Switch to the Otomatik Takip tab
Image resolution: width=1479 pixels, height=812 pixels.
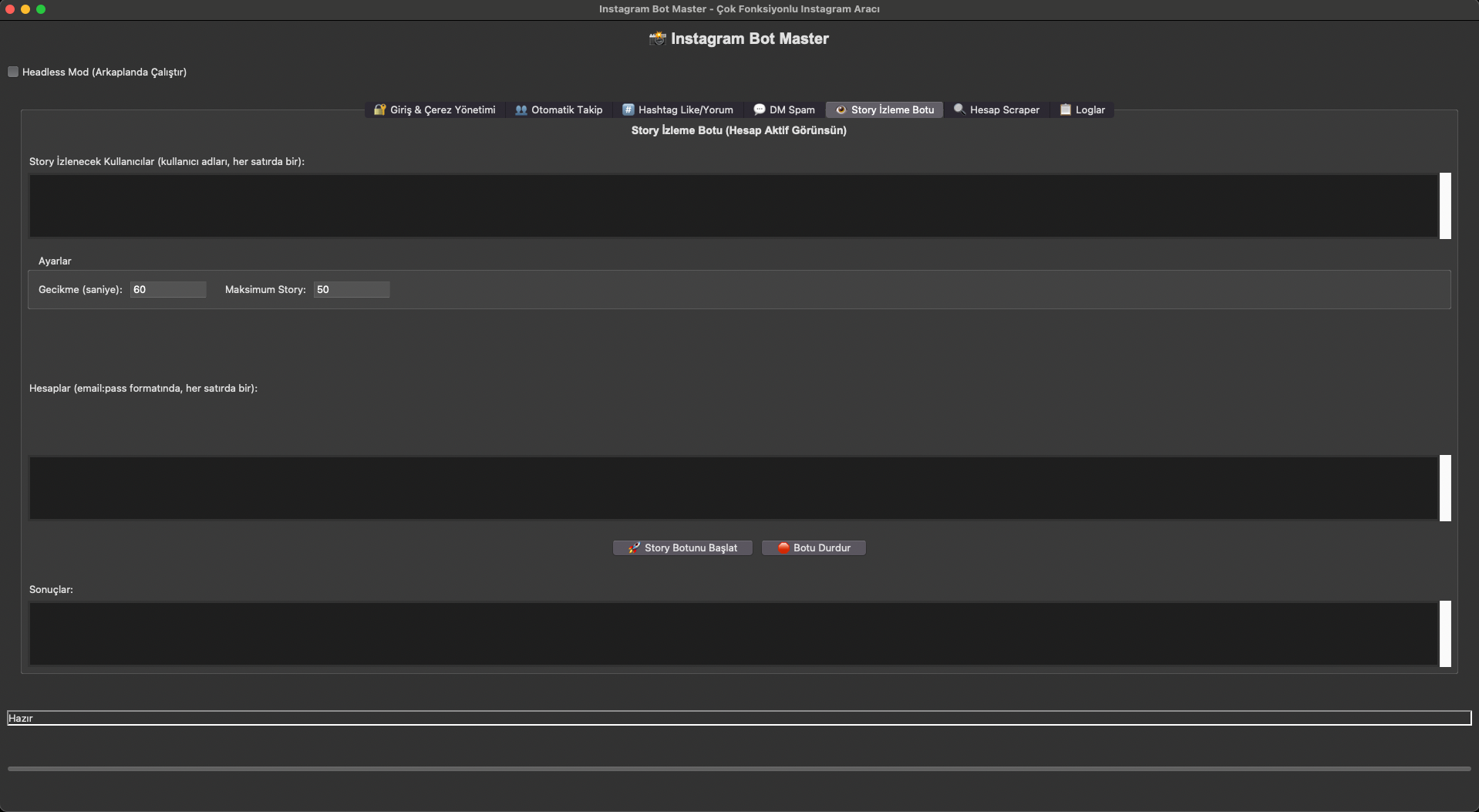pyautogui.click(x=559, y=110)
